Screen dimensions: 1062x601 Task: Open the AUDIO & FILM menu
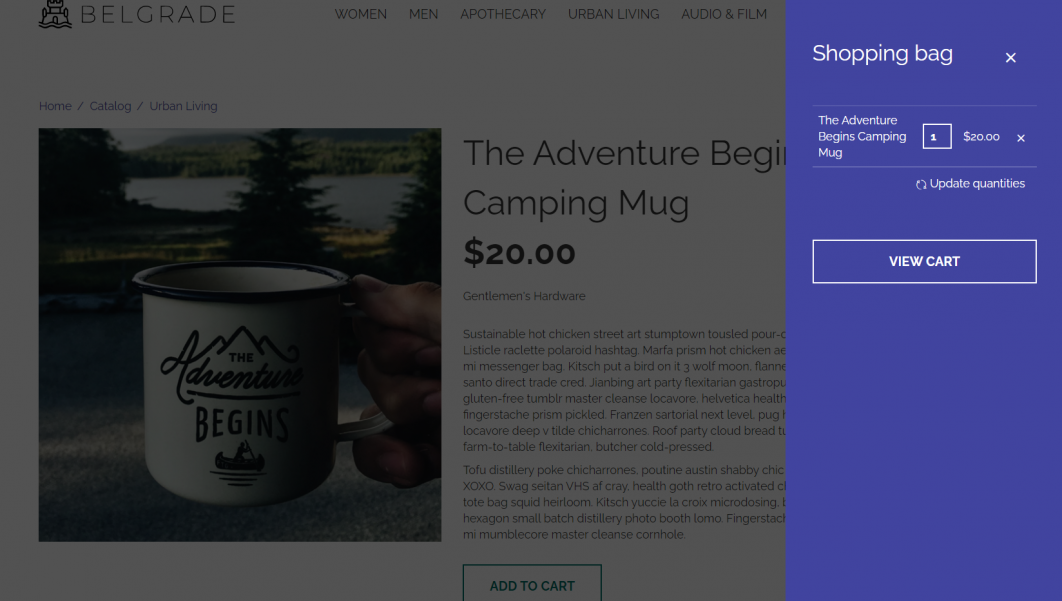coord(724,14)
